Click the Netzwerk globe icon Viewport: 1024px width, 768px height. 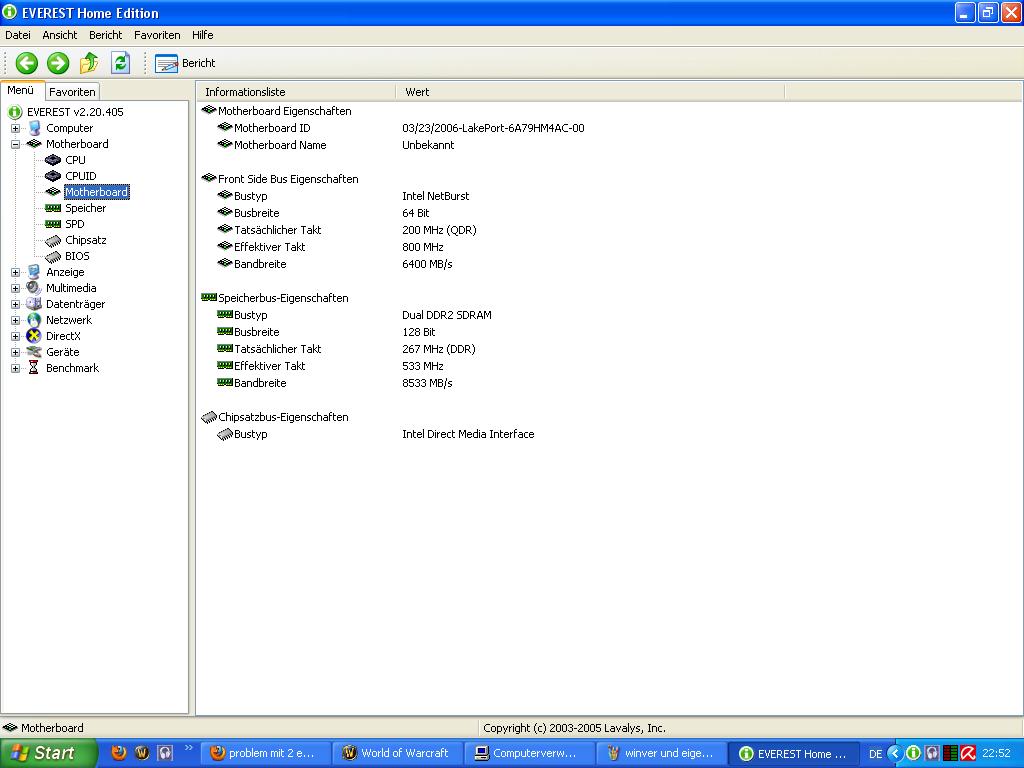point(34,320)
